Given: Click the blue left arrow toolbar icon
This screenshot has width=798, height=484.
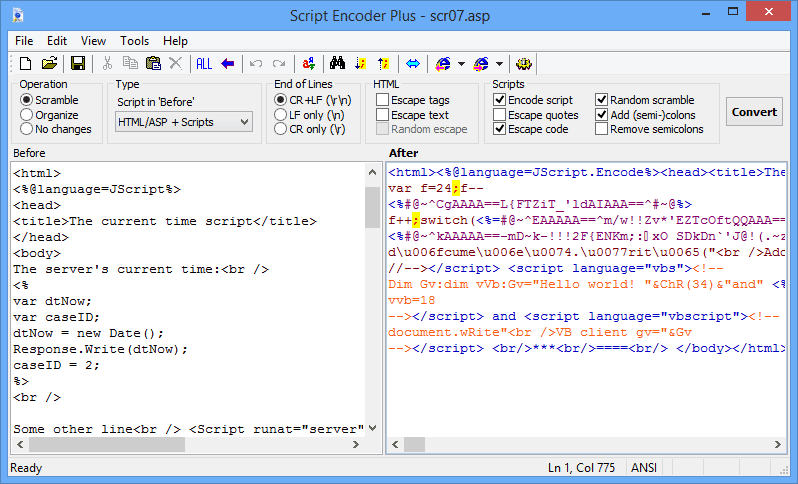Looking at the screenshot, I should [x=227, y=64].
